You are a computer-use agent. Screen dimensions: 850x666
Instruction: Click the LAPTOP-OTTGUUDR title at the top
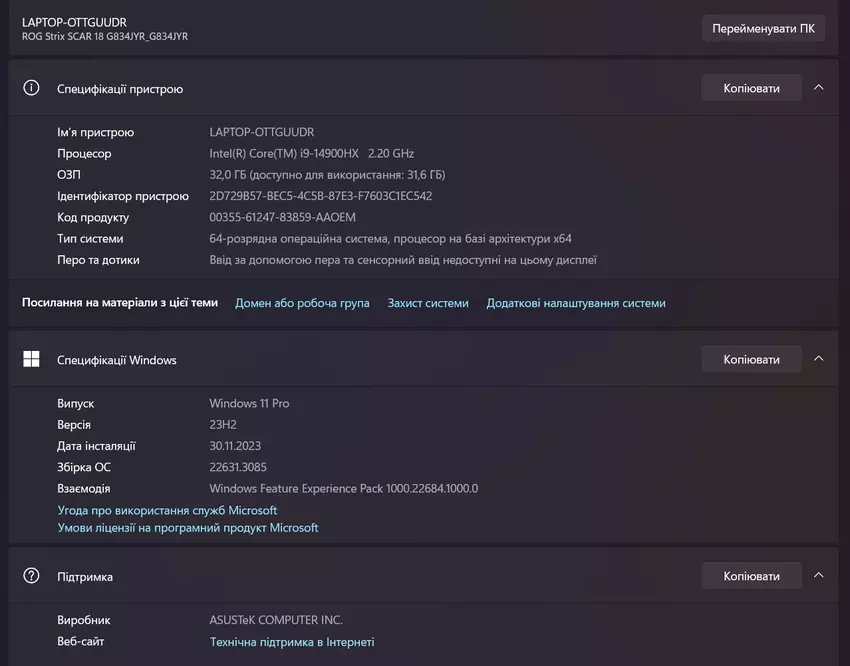click(74, 22)
